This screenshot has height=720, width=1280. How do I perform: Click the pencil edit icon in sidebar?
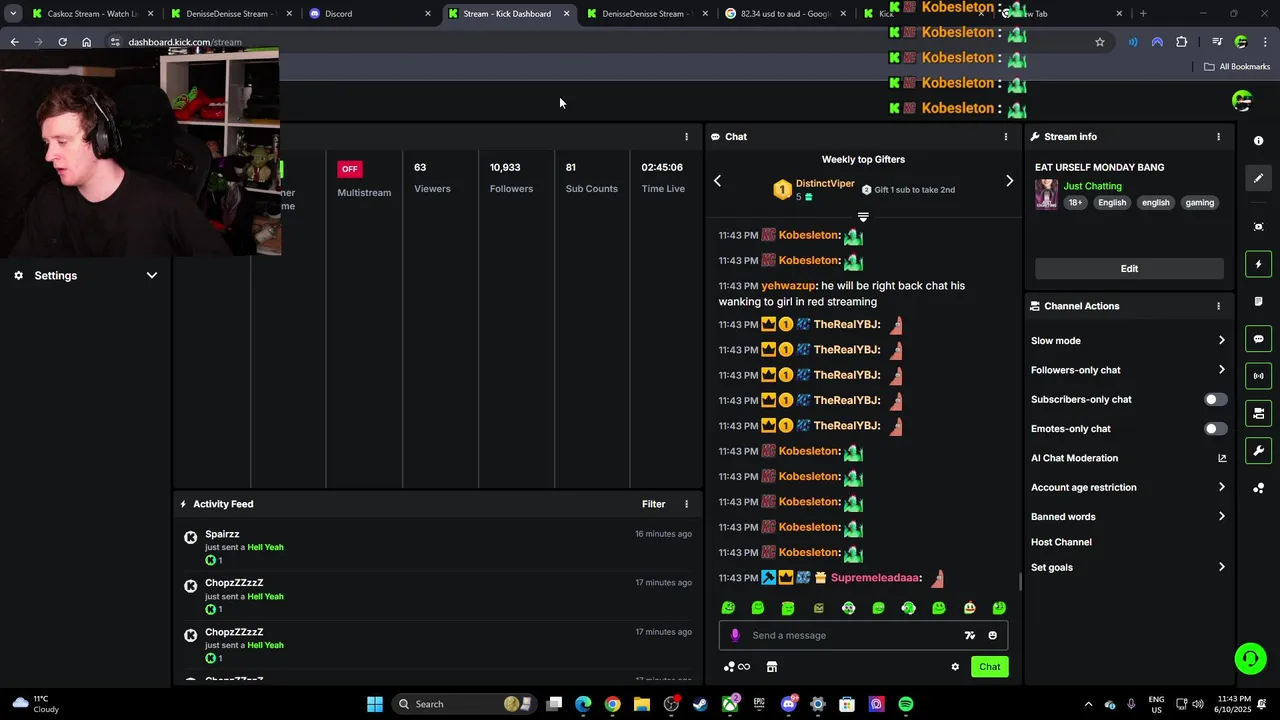pyautogui.click(x=1259, y=178)
